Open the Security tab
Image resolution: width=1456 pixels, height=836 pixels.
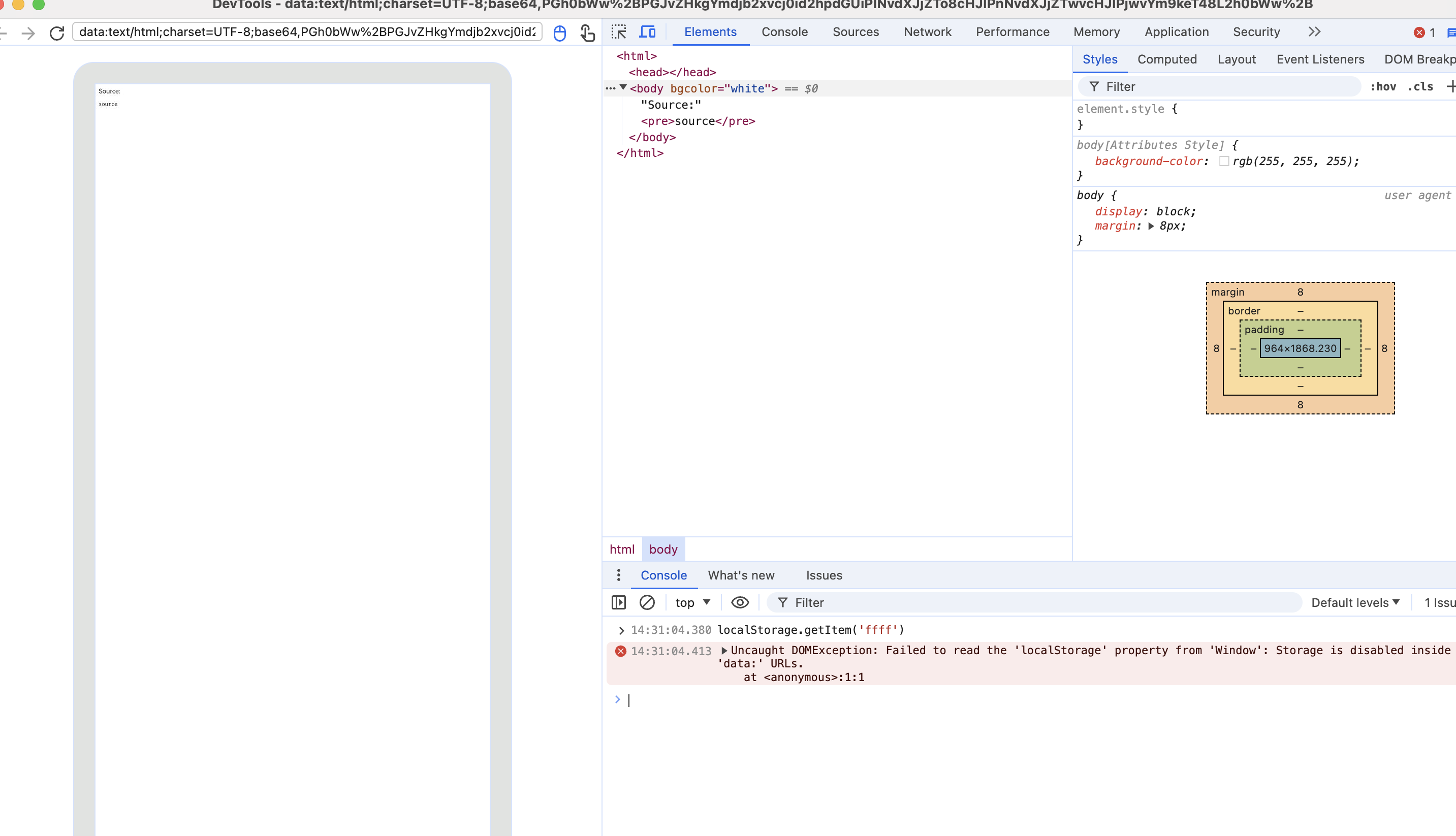pyautogui.click(x=1256, y=32)
